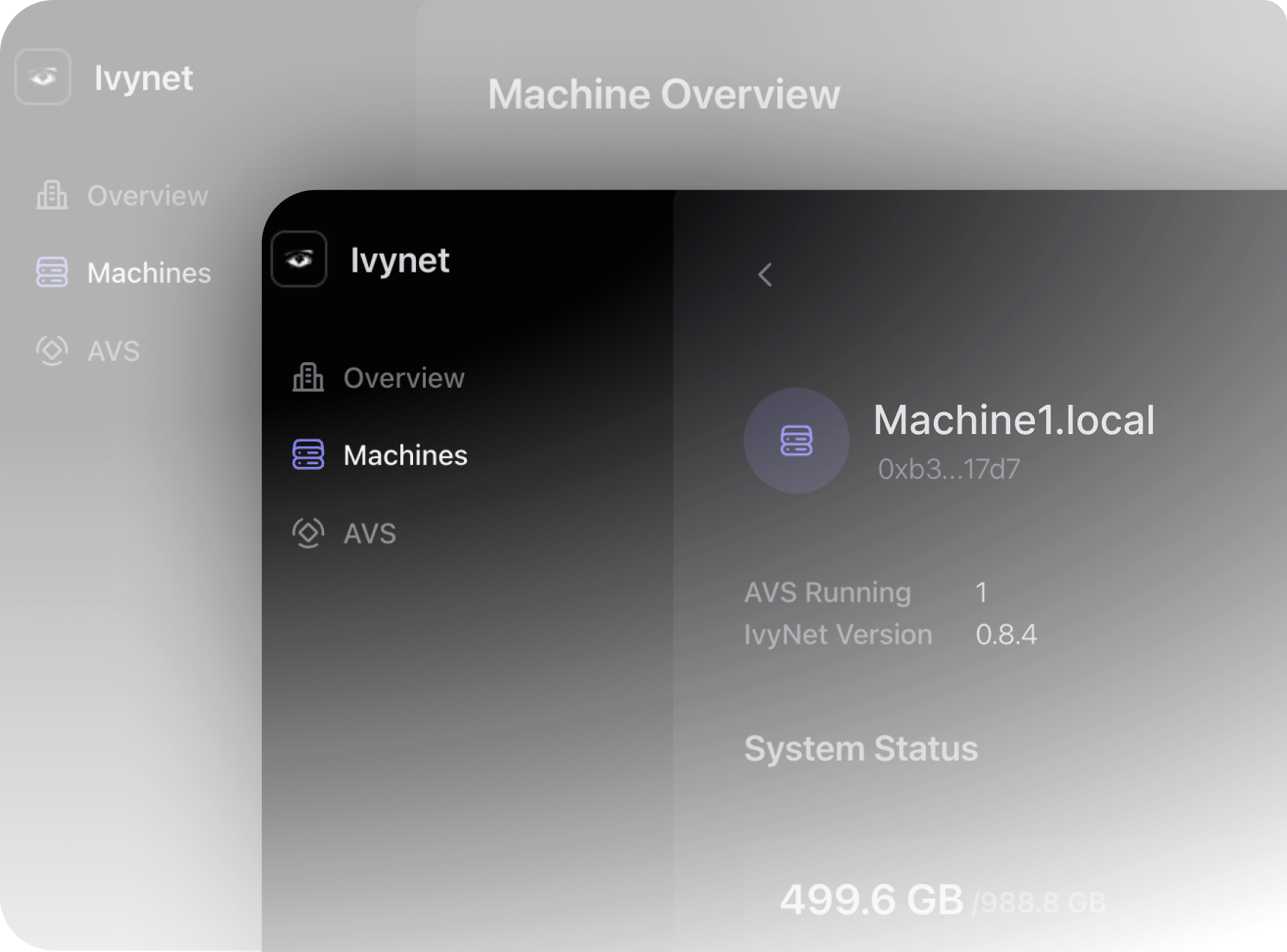
Task: Select Machines in the front sidebar
Action: pyautogui.click(x=380, y=455)
